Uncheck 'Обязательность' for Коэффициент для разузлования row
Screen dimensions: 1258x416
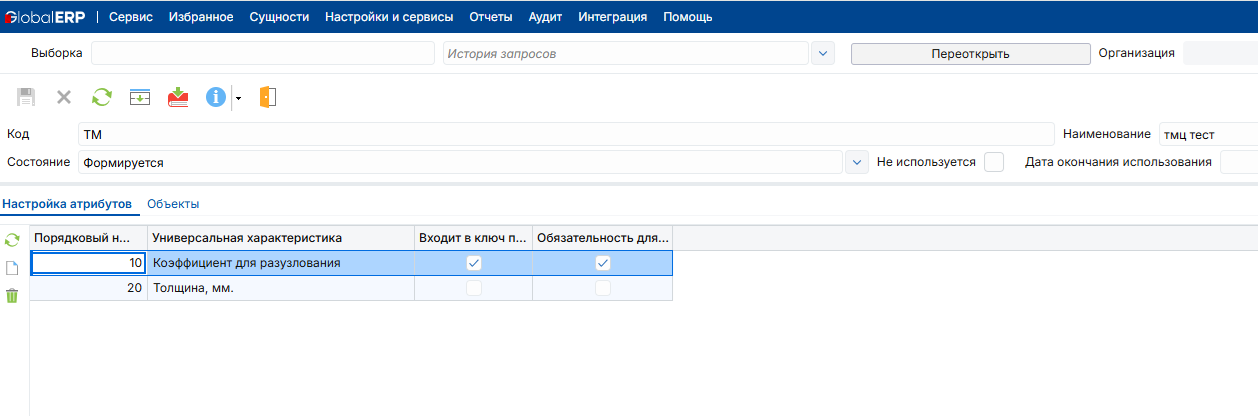point(603,263)
